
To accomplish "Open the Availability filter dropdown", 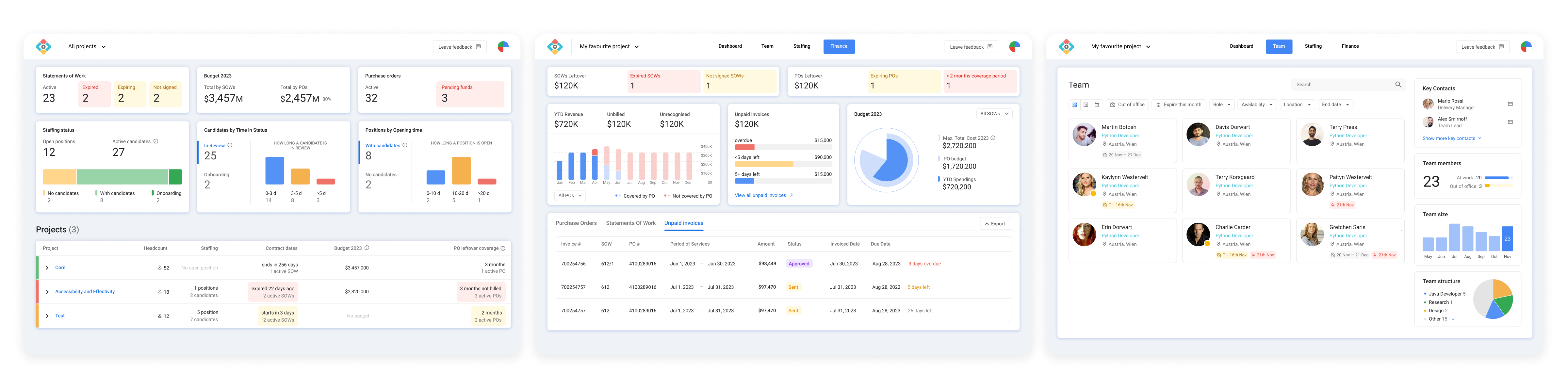I will point(1257,105).
